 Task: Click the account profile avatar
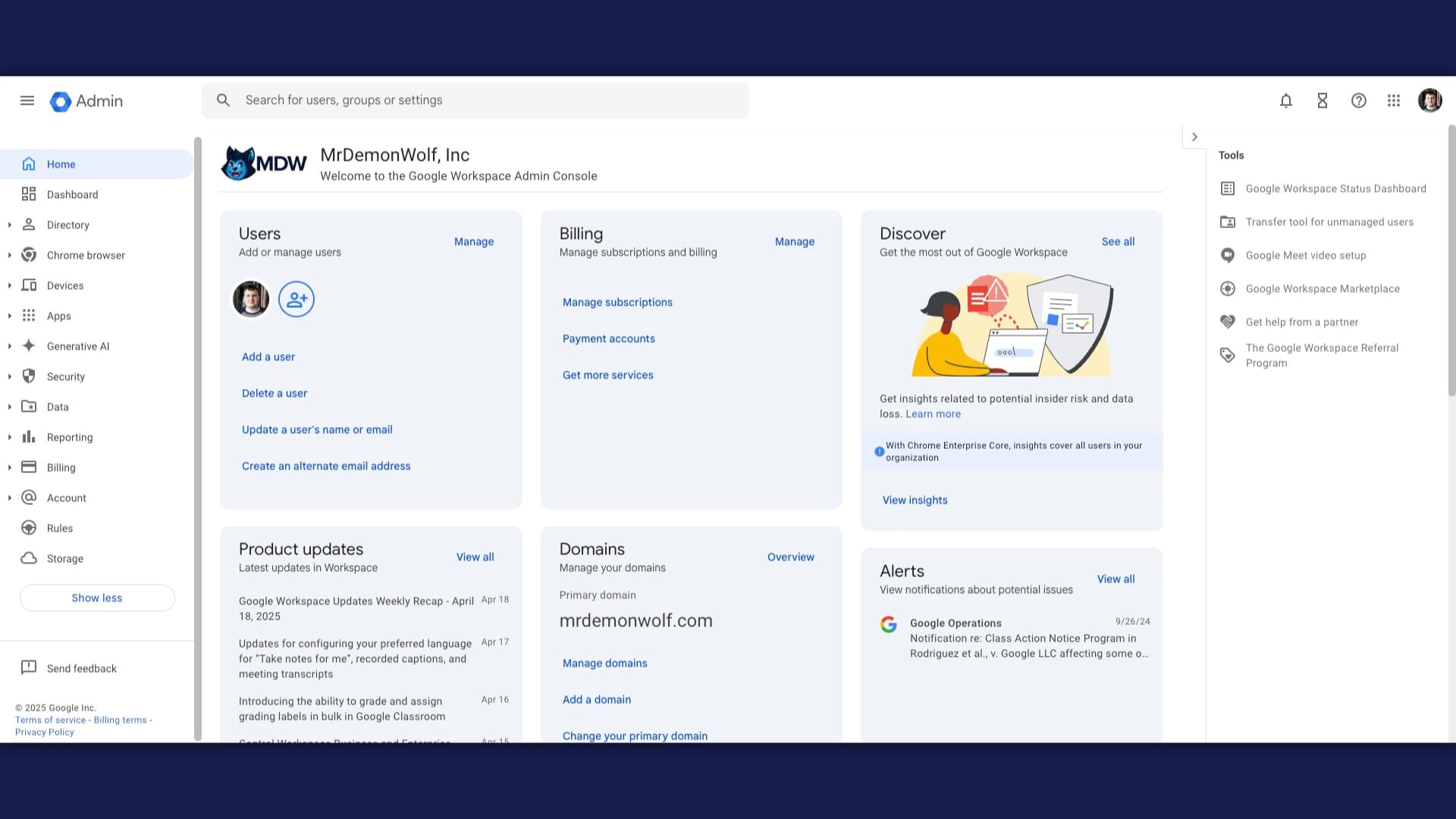[1429, 101]
